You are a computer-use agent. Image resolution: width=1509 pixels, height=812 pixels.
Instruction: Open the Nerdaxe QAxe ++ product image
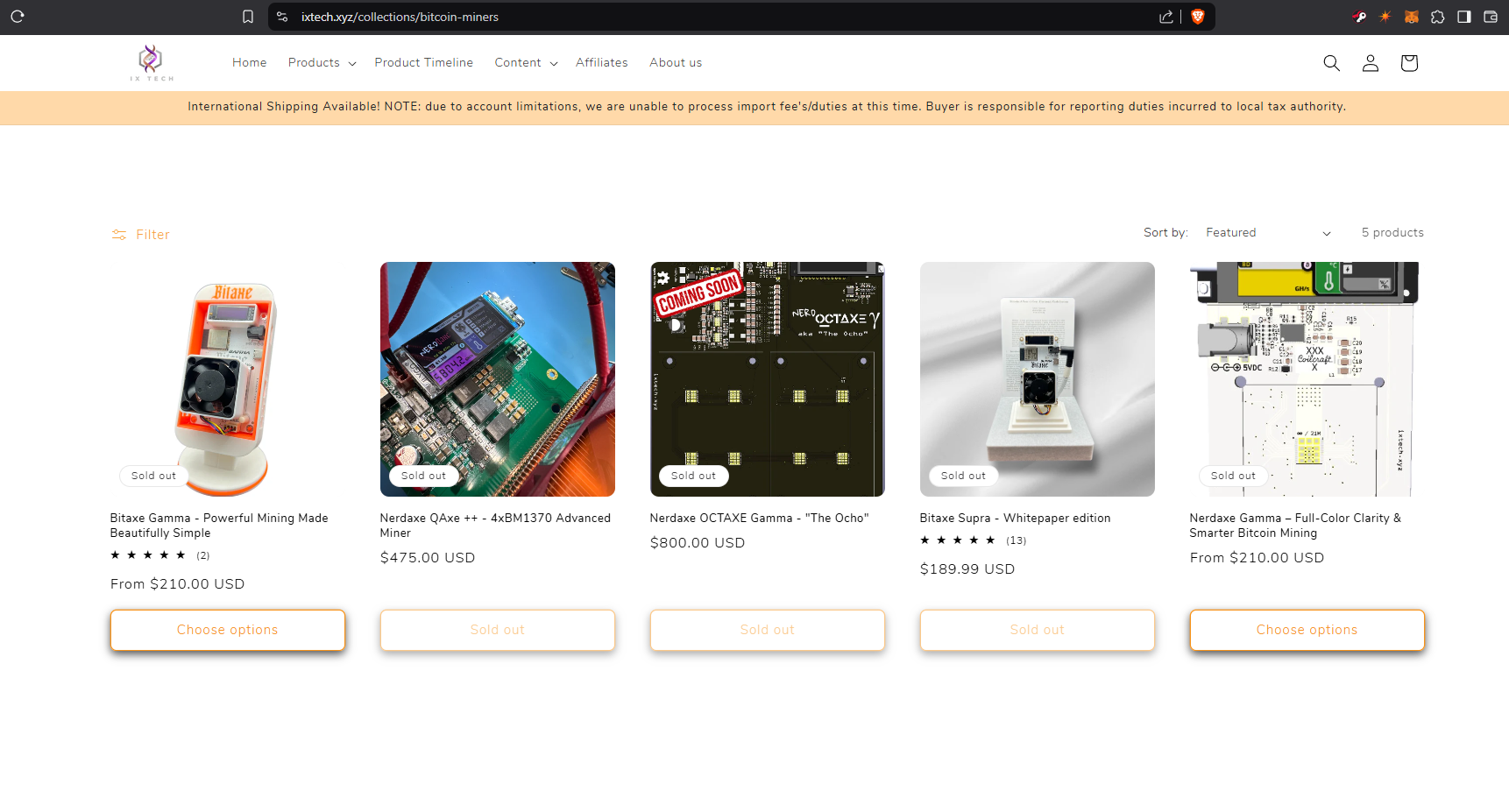click(x=498, y=379)
